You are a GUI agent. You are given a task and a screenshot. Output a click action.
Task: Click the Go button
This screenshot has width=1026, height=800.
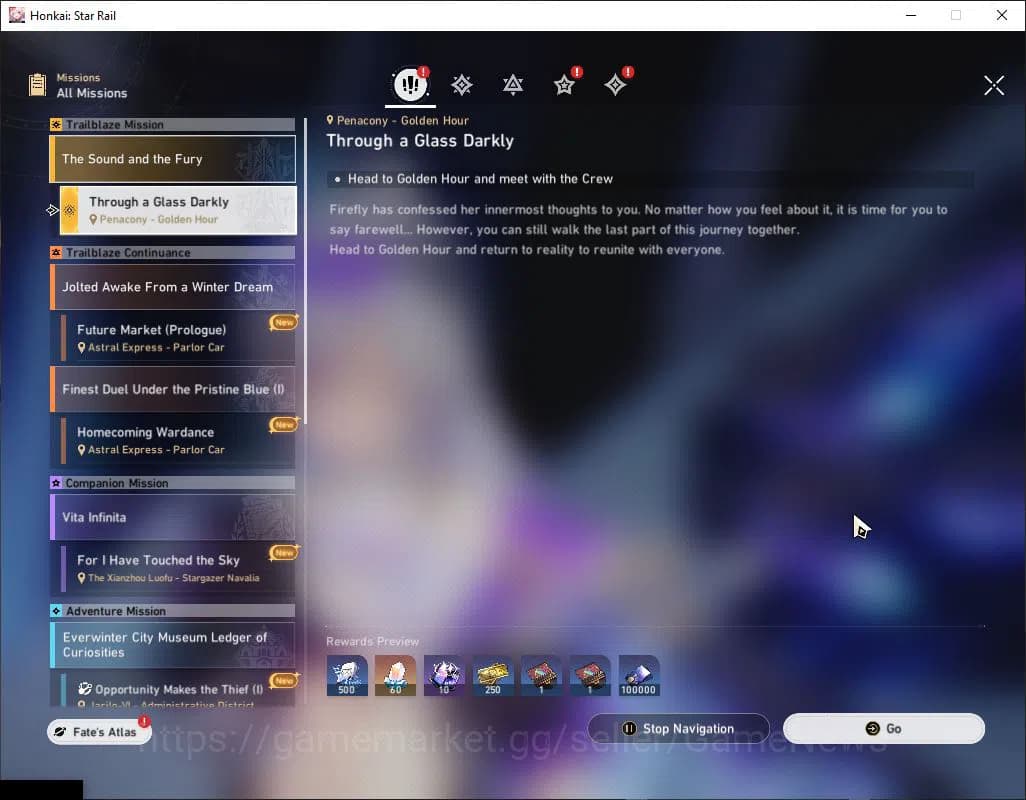pos(883,729)
